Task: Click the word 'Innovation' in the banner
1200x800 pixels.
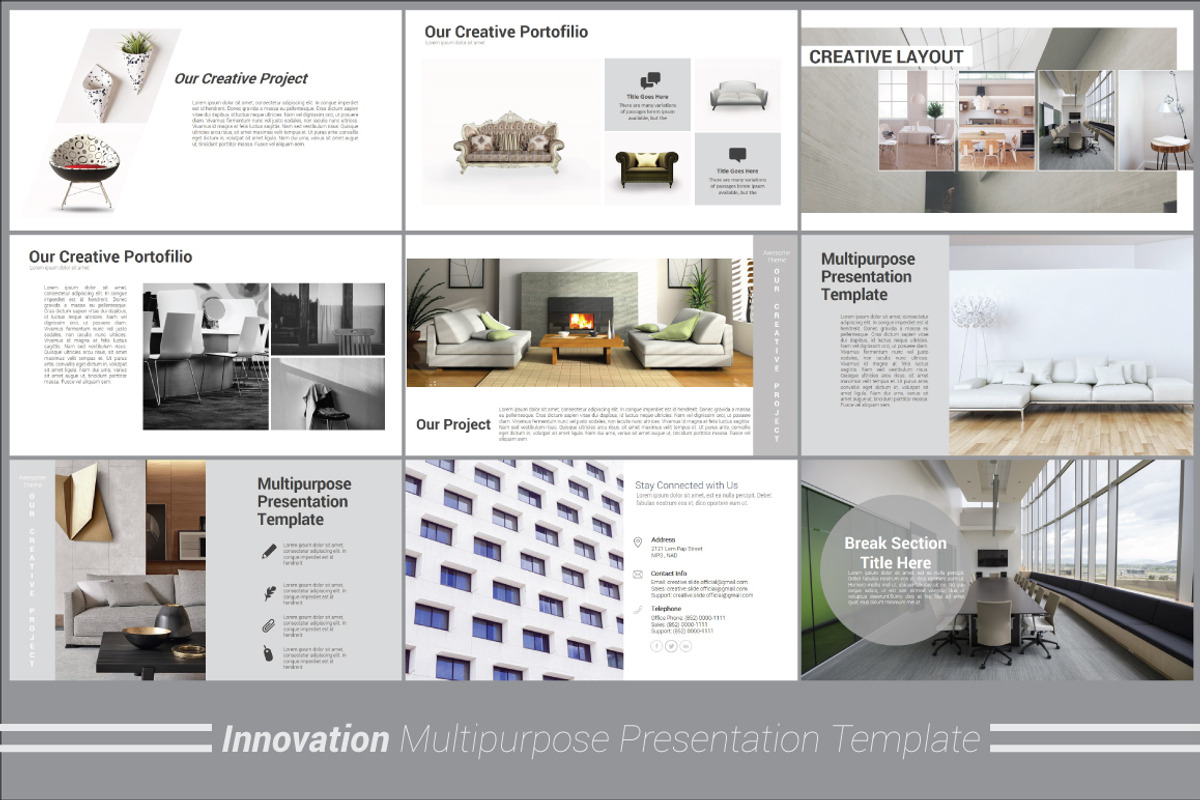Action: (x=305, y=739)
